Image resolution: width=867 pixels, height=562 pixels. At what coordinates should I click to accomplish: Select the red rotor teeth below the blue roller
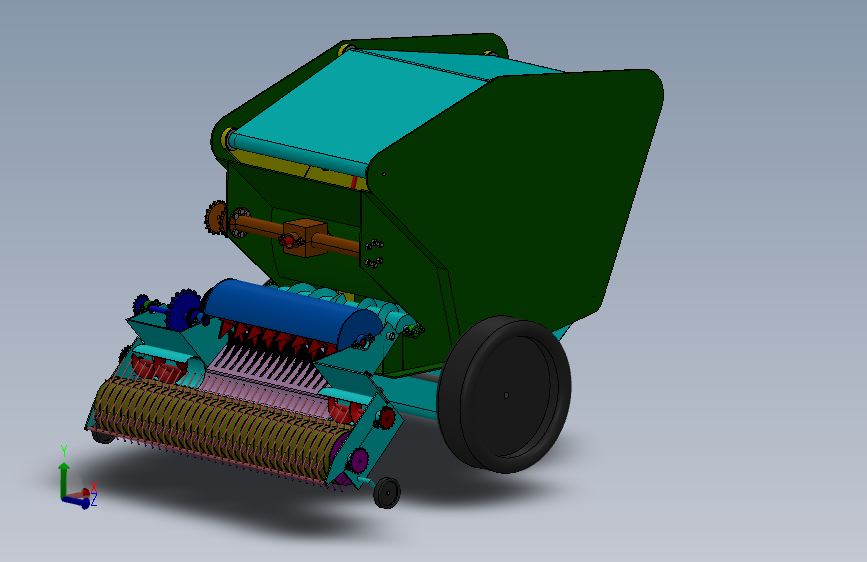pyautogui.click(x=276, y=339)
